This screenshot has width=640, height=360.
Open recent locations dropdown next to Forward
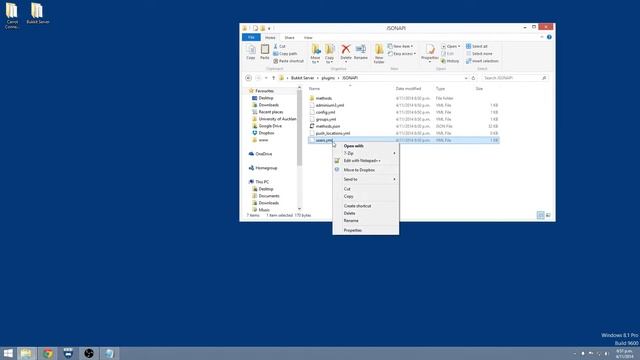pos(266,78)
